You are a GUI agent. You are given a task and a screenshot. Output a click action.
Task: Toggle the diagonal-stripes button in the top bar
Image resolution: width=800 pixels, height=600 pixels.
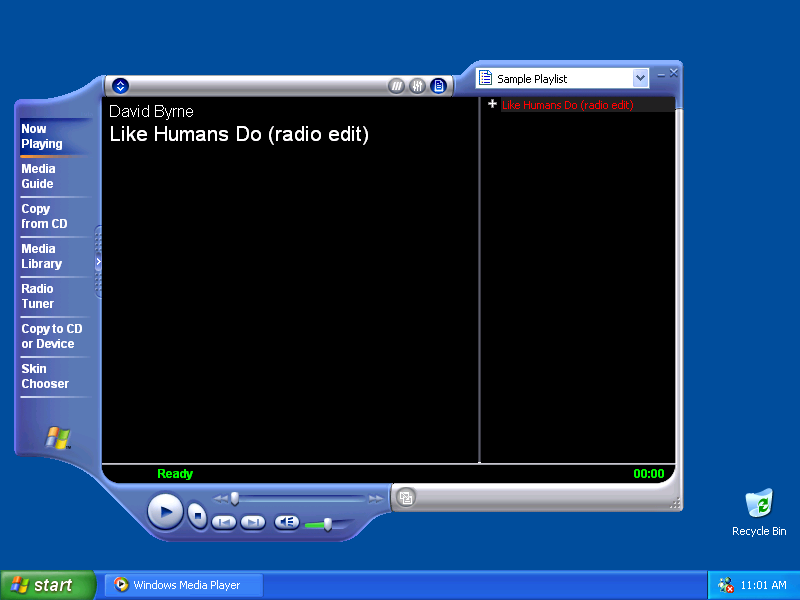click(x=396, y=86)
